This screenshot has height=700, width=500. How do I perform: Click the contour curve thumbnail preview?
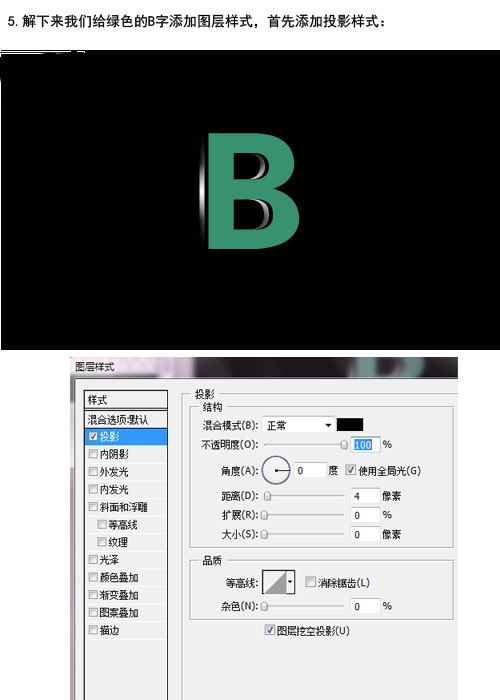pyautogui.click(x=275, y=582)
